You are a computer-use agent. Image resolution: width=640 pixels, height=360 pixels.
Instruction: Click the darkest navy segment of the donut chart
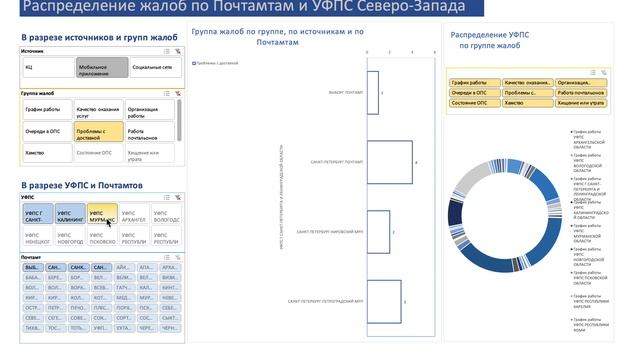pyautogui.click(x=455, y=212)
